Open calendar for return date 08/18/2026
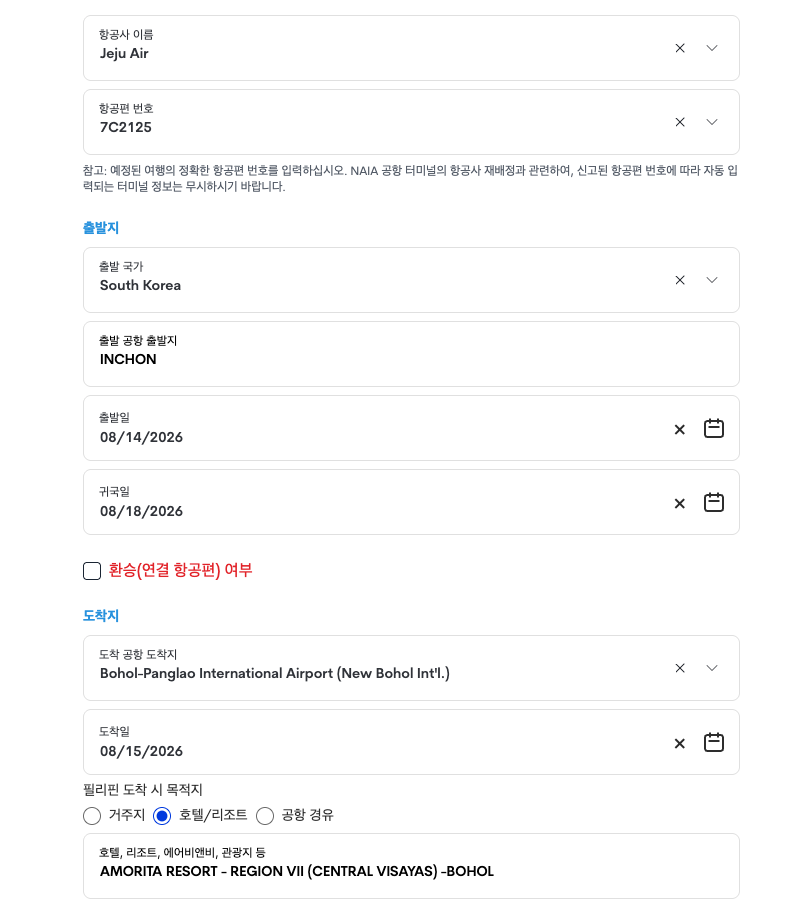This screenshot has height=910, width=798. point(713,502)
